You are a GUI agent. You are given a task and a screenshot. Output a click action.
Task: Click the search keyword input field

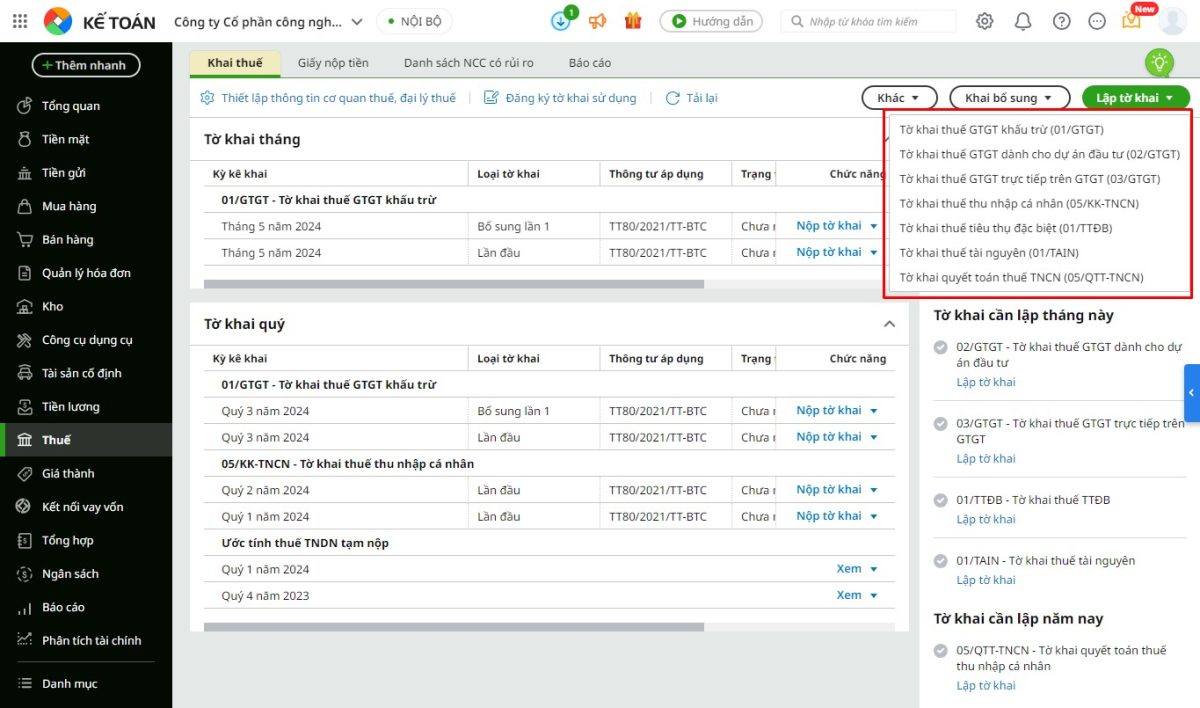[878, 21]
